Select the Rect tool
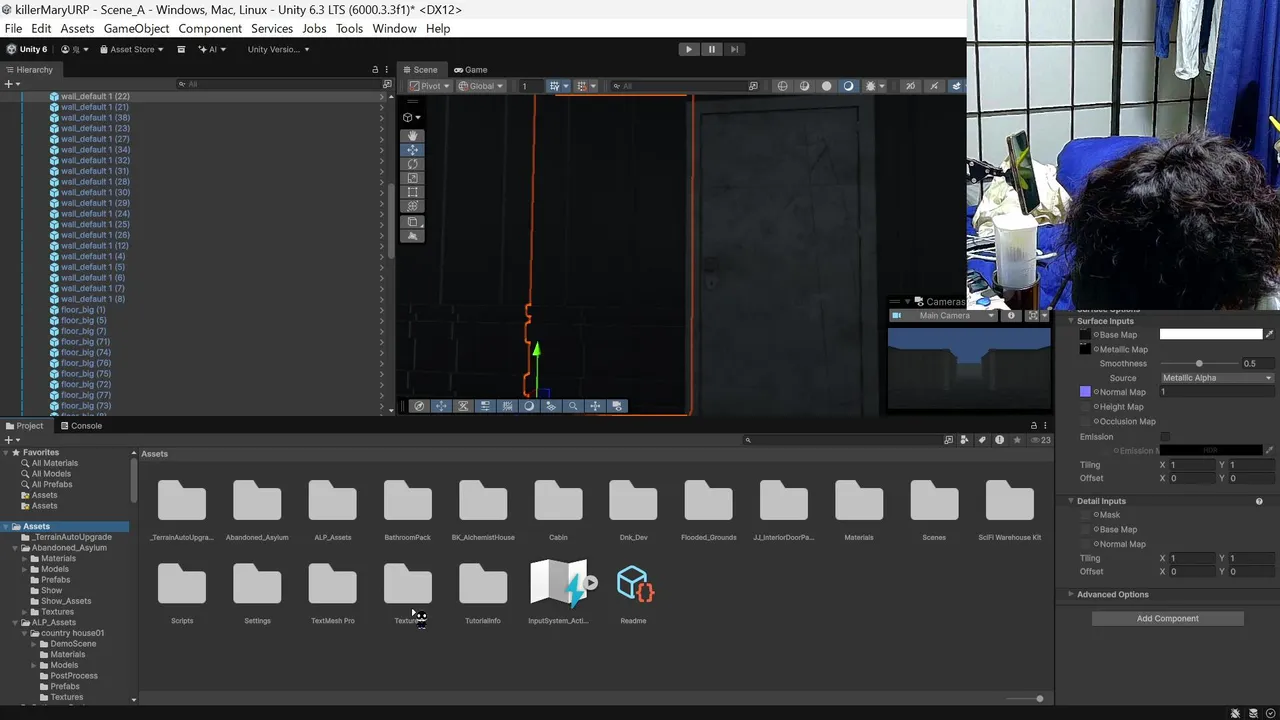This screenshot has height=720, width=1280. 412,192
